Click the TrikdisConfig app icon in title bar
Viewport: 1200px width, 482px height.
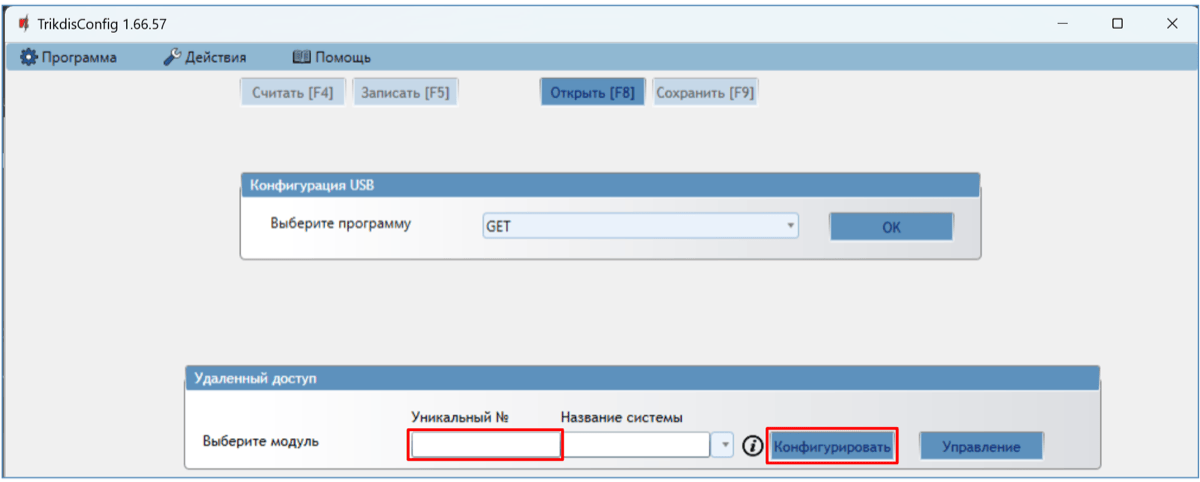tap(22, 23)
